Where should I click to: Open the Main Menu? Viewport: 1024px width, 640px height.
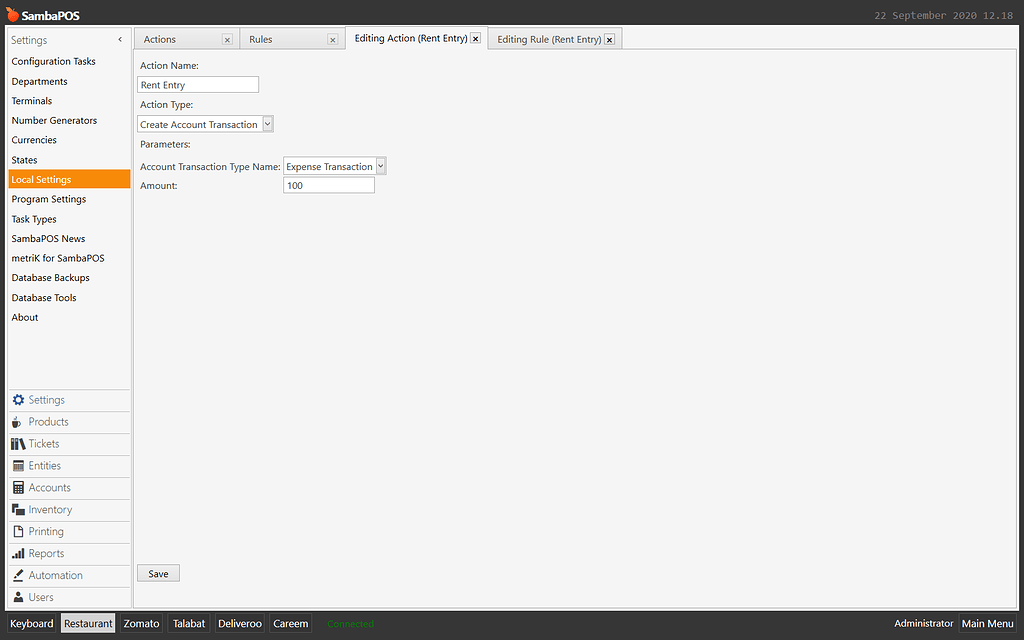coord(987,623)
